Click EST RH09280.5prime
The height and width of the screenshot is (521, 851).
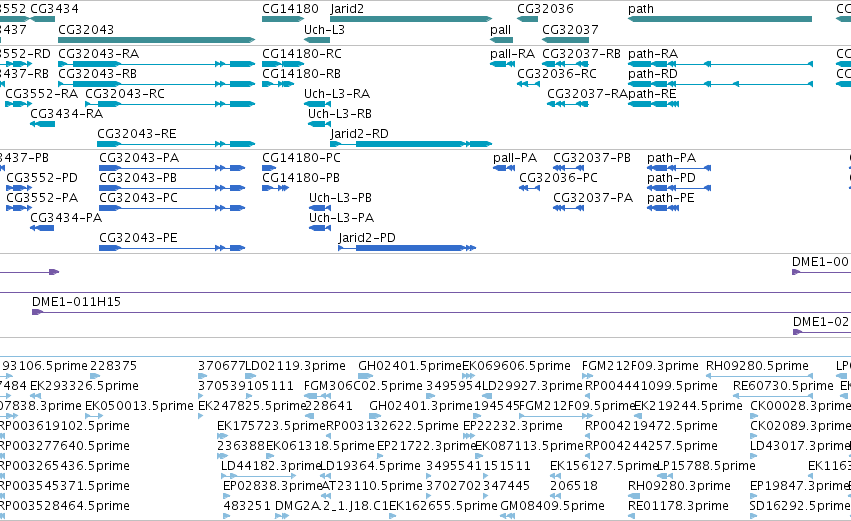(x=757, y=366)
